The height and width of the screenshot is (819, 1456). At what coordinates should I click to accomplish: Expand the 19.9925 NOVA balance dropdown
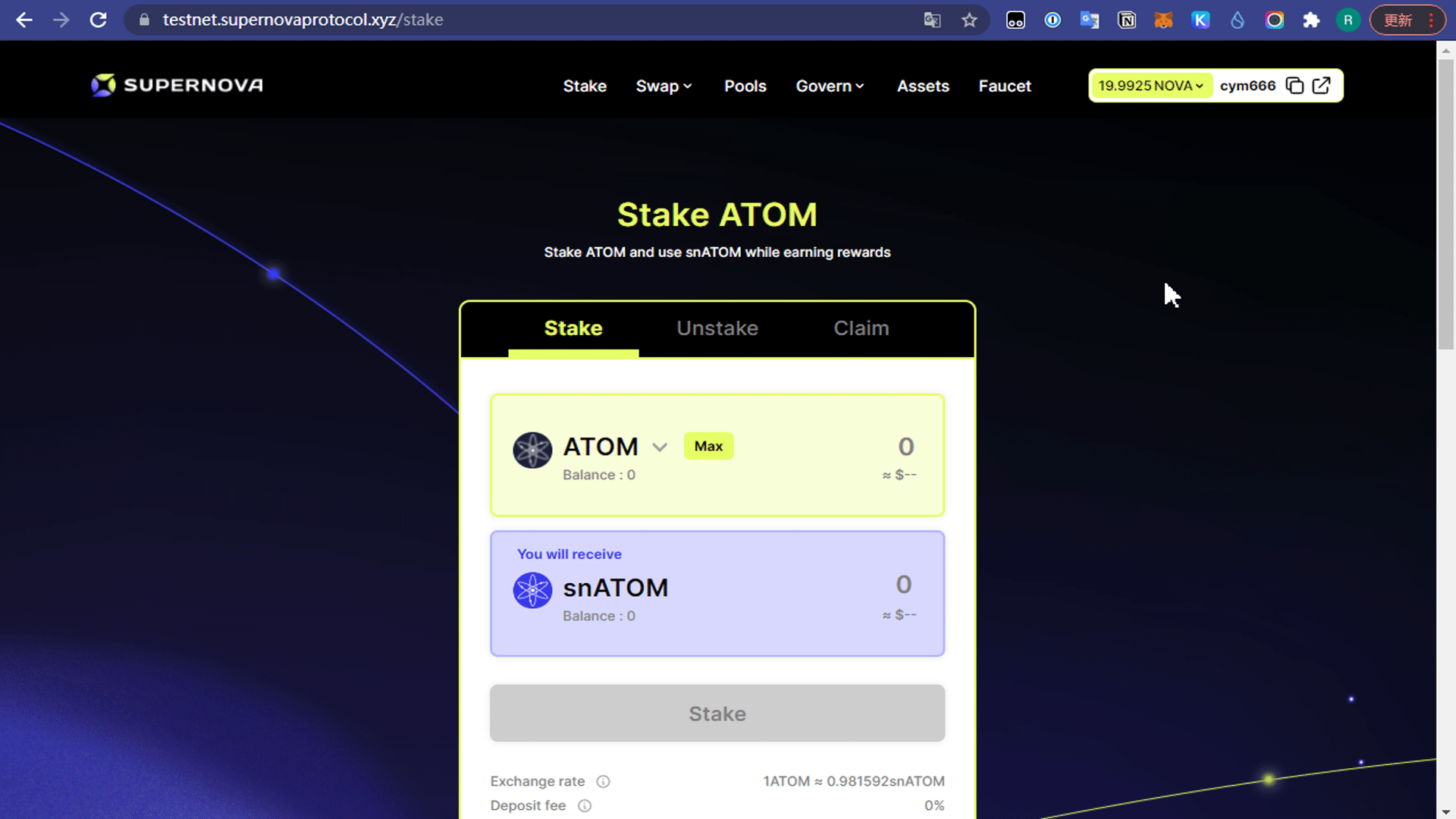pos(1150,86)
